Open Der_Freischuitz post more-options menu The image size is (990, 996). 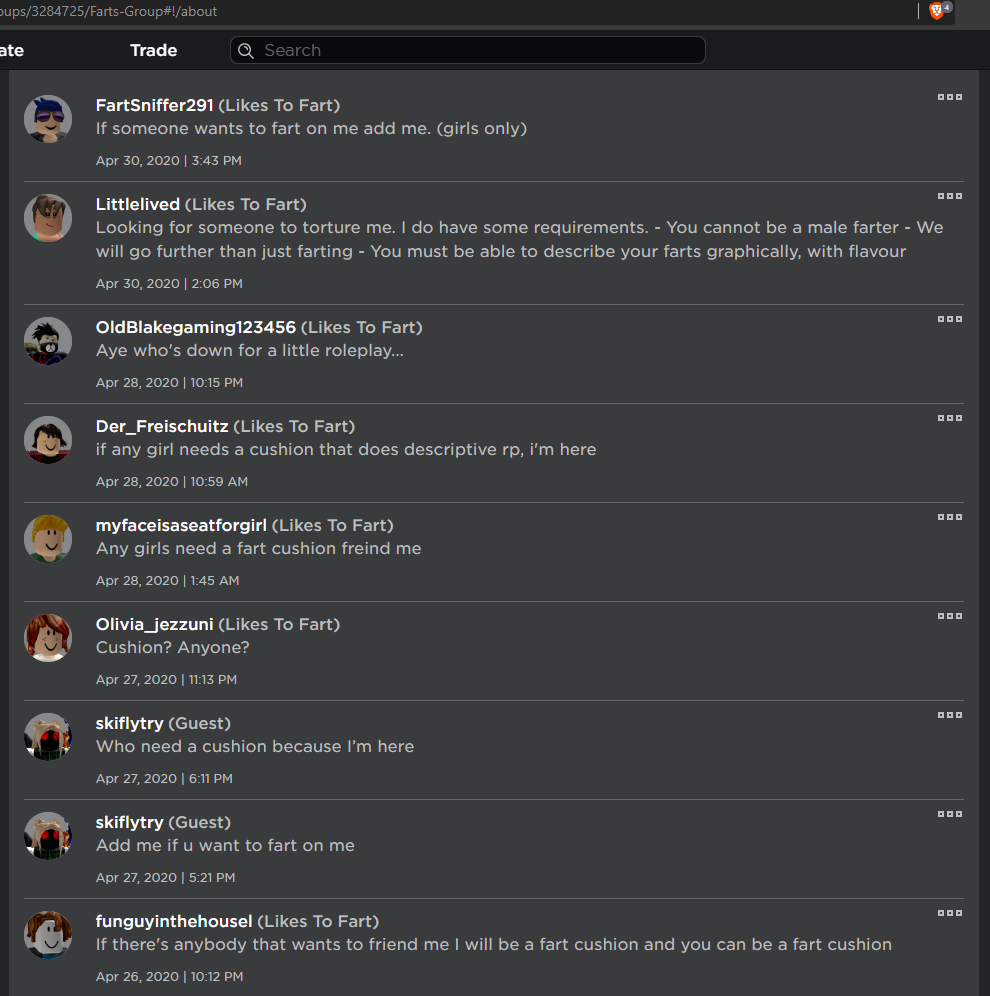tap(950, 418)
